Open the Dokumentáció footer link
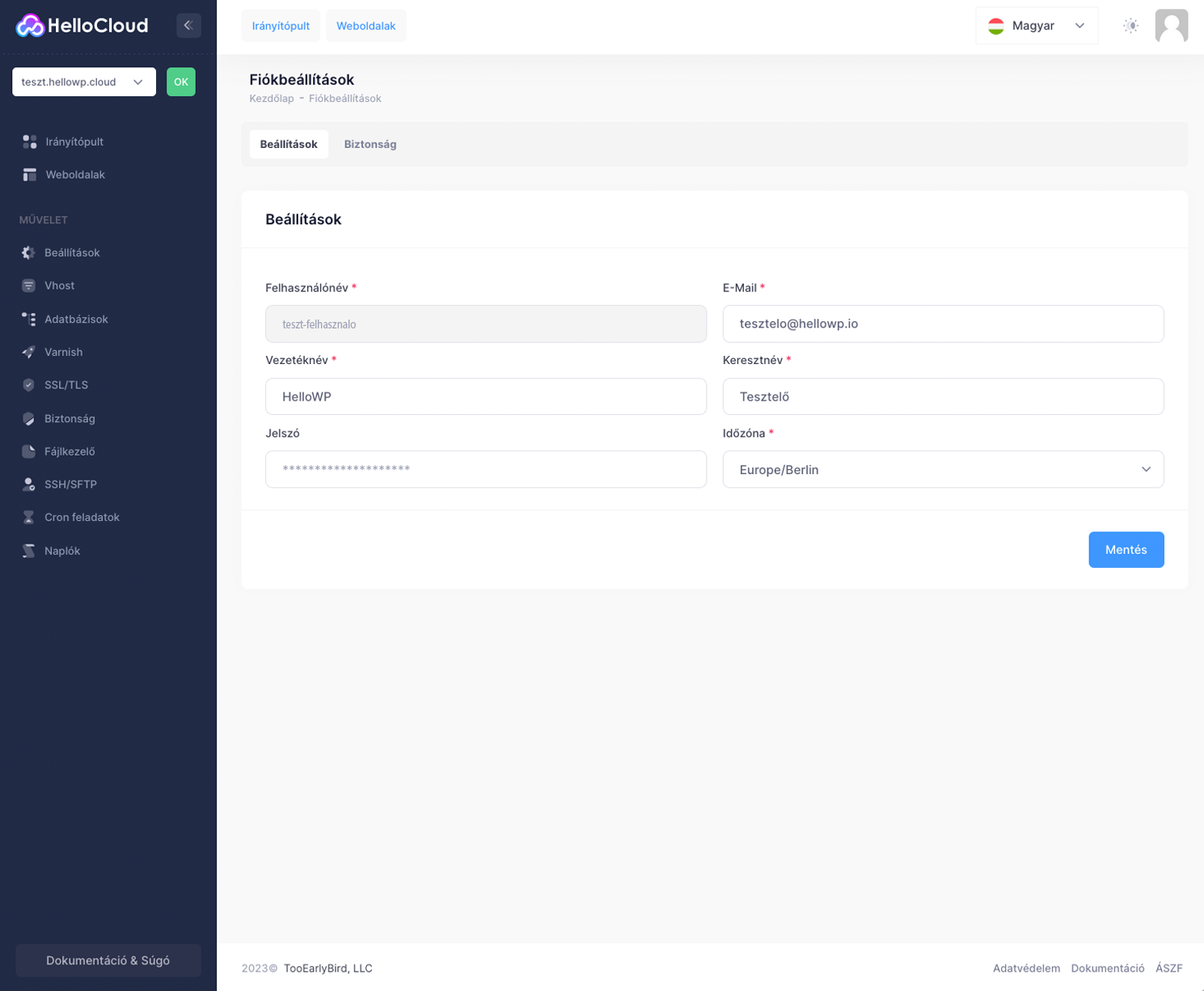Screen dimensions: 1204x991 (x=1108, y=968)
